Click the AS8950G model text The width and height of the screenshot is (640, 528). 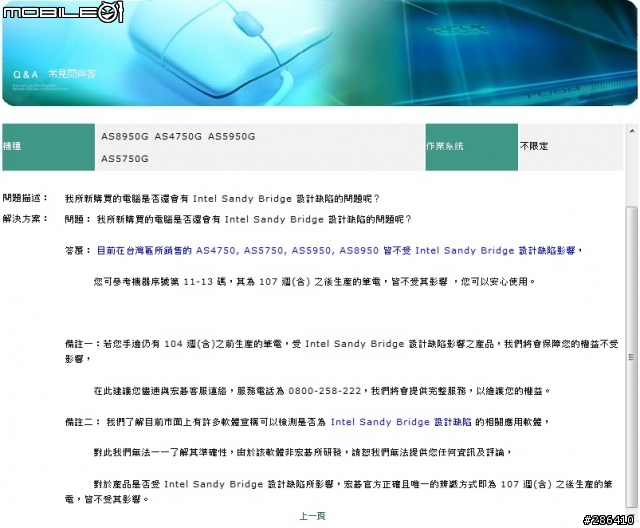(x=124, y=137)
